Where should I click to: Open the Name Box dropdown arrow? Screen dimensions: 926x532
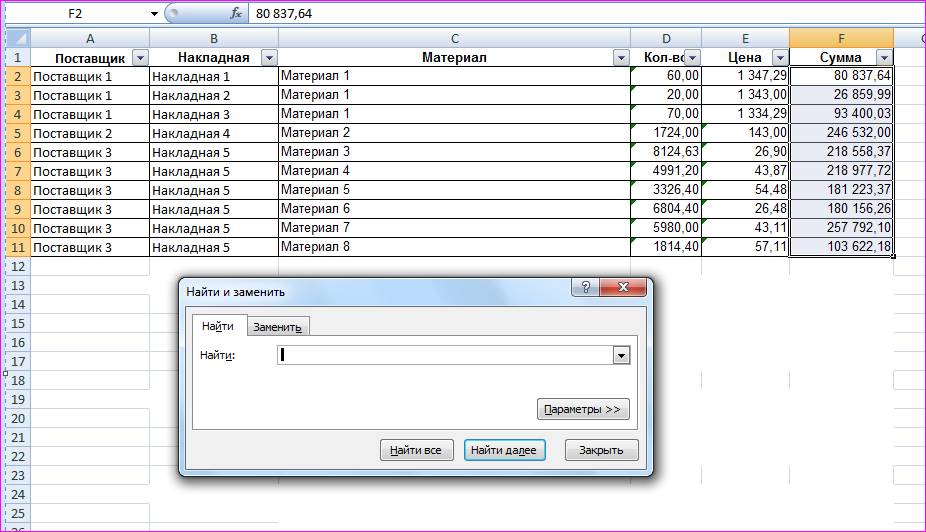coord(154,14)
